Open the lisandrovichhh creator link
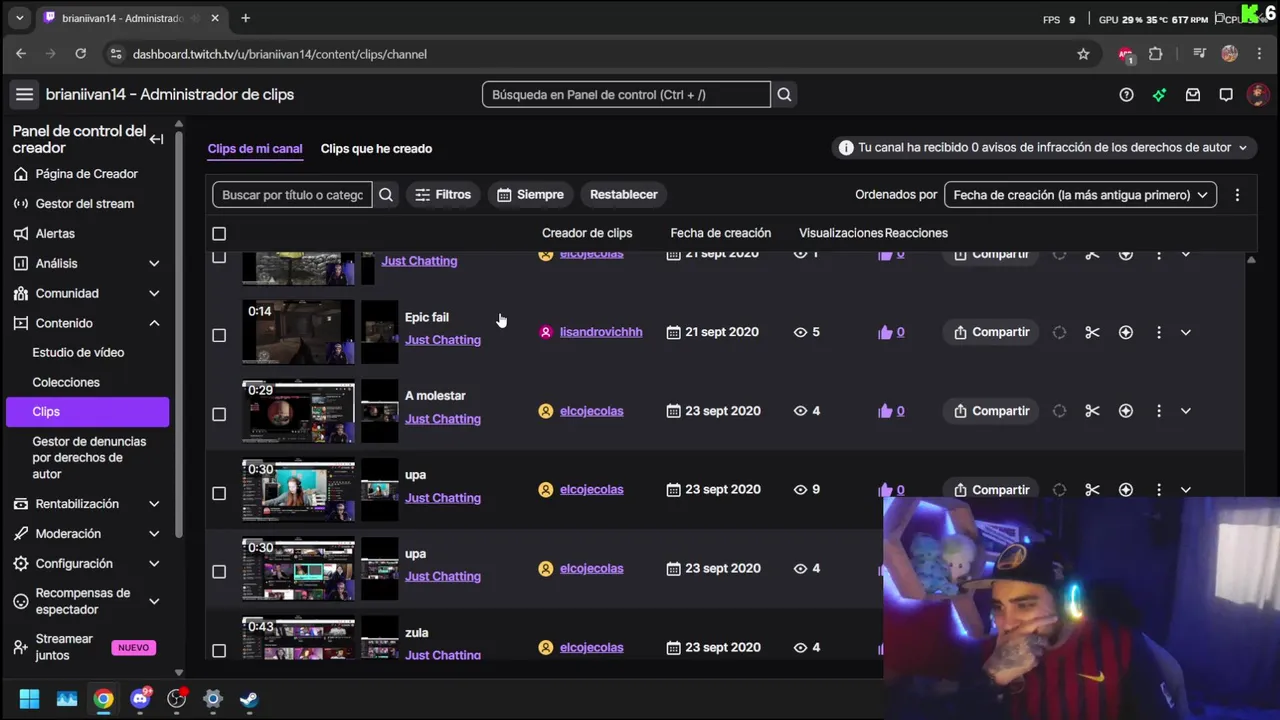This screenshot has width=1280, height=720. tap(601, 332)
